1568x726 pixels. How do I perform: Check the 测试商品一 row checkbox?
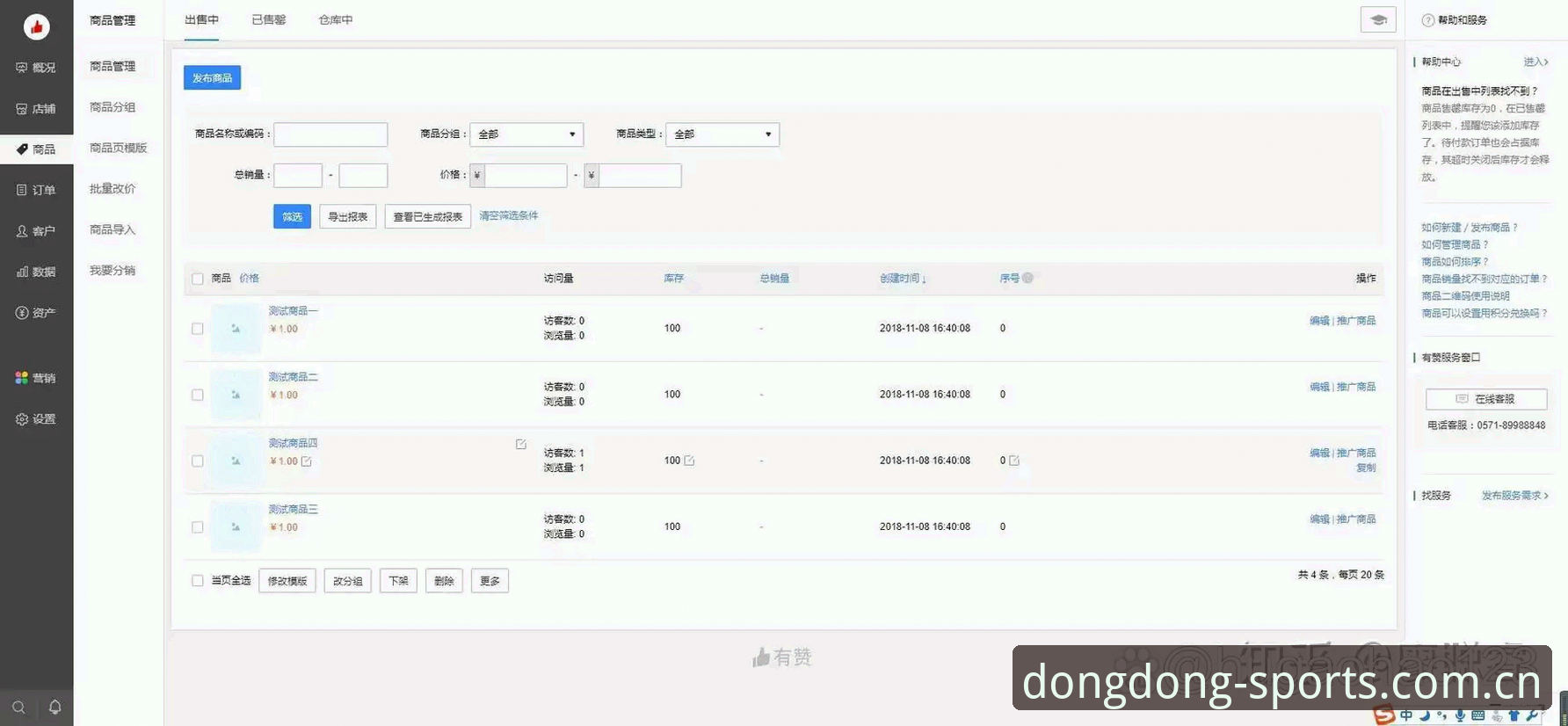[x=198, y=329]
